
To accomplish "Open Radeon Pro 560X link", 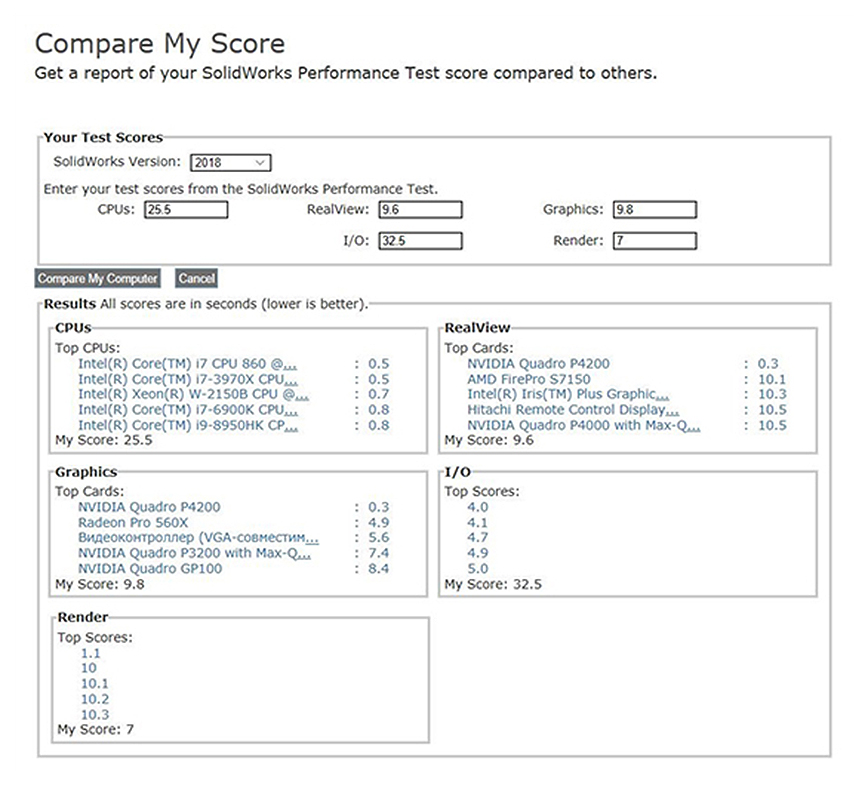I will 133,523.
